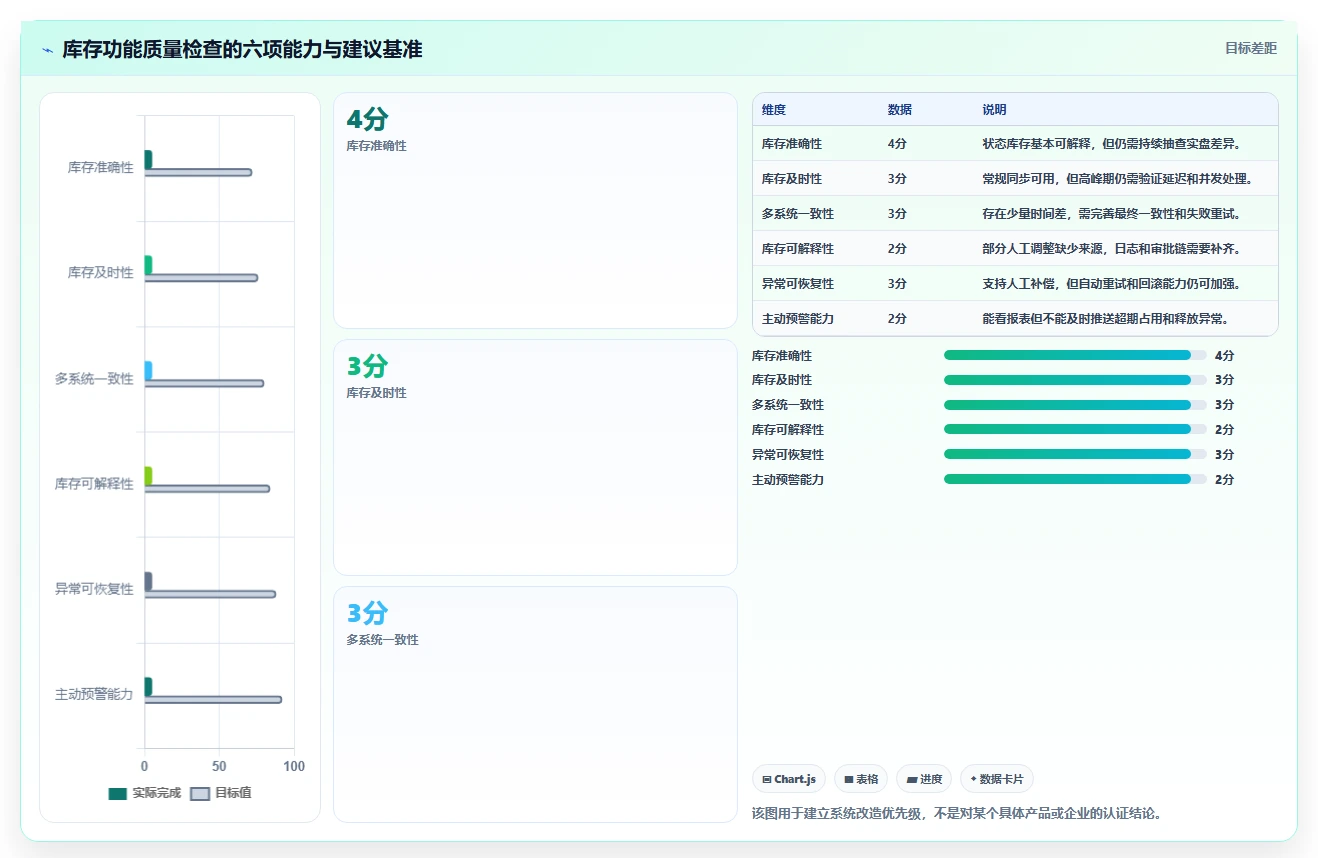Viewport: 1318px width, 858px height.
Task: Click the green 库存可解释性 actual bar in chart
Action: pos(148,476)
